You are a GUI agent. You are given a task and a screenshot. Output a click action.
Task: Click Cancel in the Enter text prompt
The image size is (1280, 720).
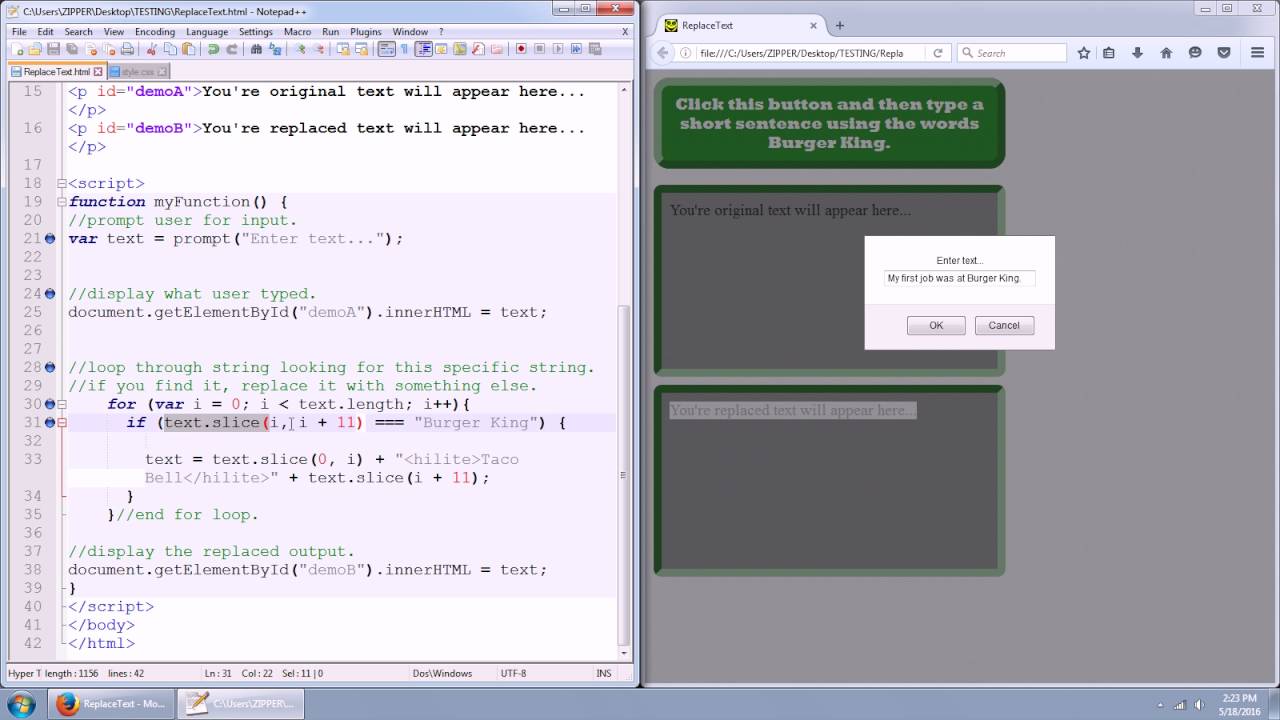click(1004, 325)
